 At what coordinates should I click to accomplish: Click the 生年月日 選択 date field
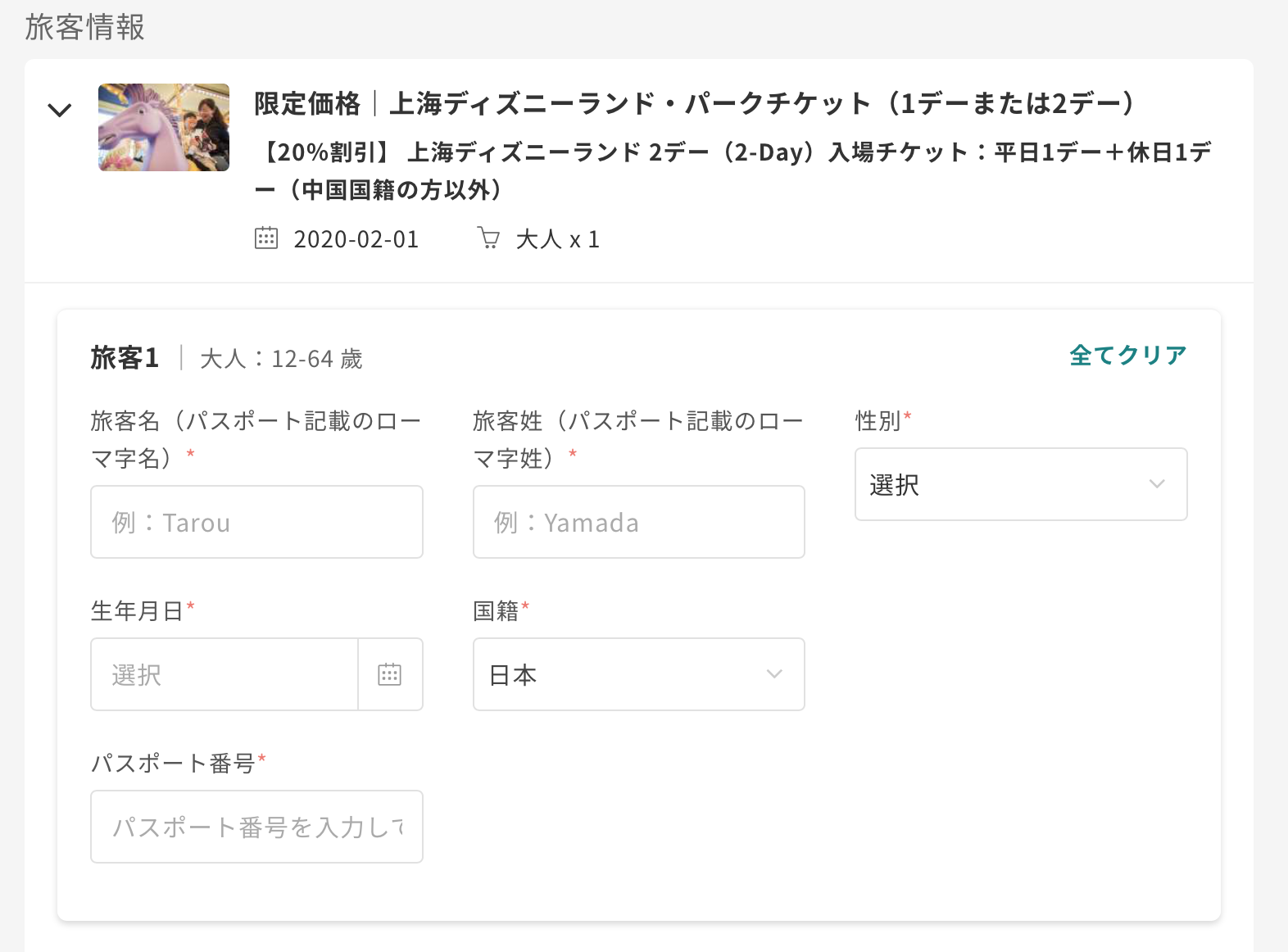pos(224,674)
